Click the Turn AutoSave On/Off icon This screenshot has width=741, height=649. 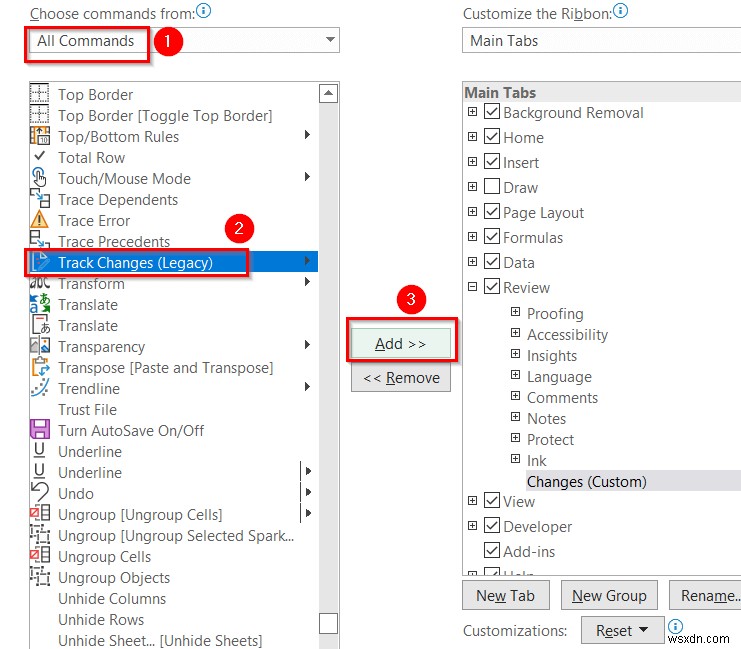click(40, 429)
